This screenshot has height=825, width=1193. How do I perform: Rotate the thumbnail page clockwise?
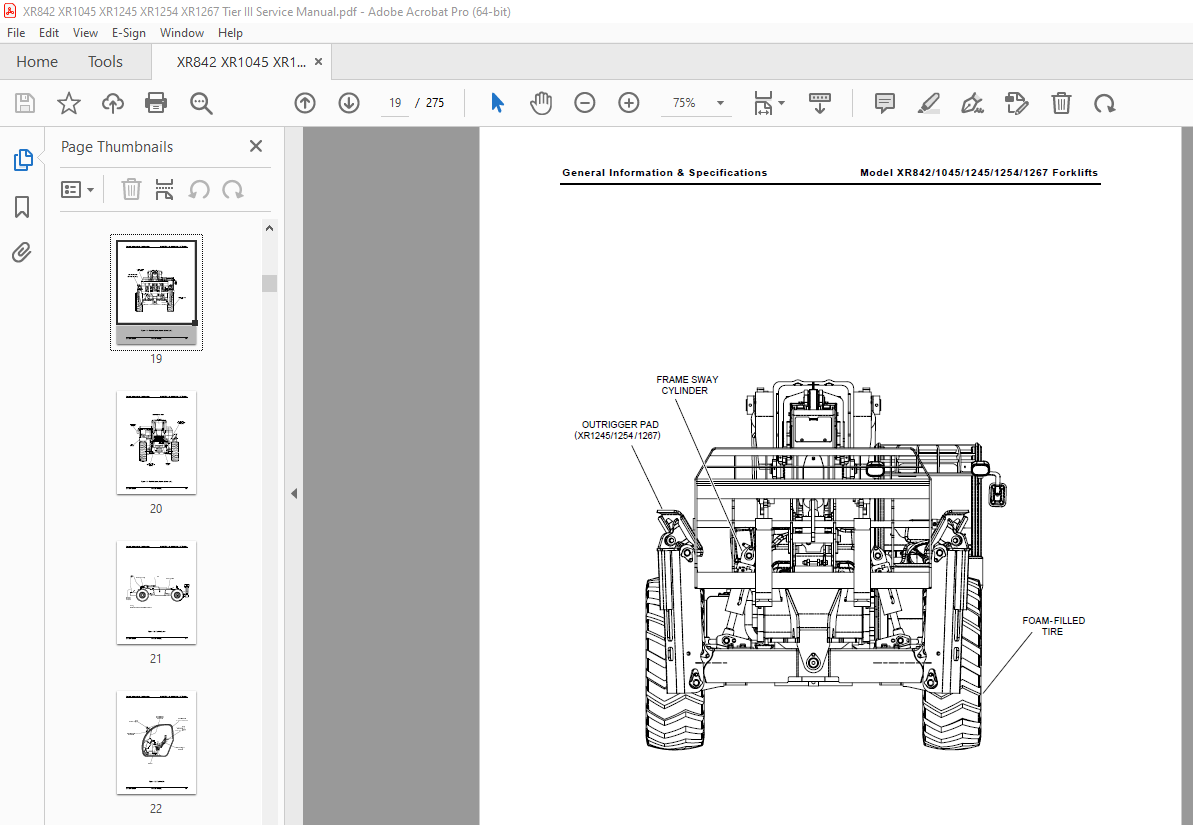tap(233, 190)
